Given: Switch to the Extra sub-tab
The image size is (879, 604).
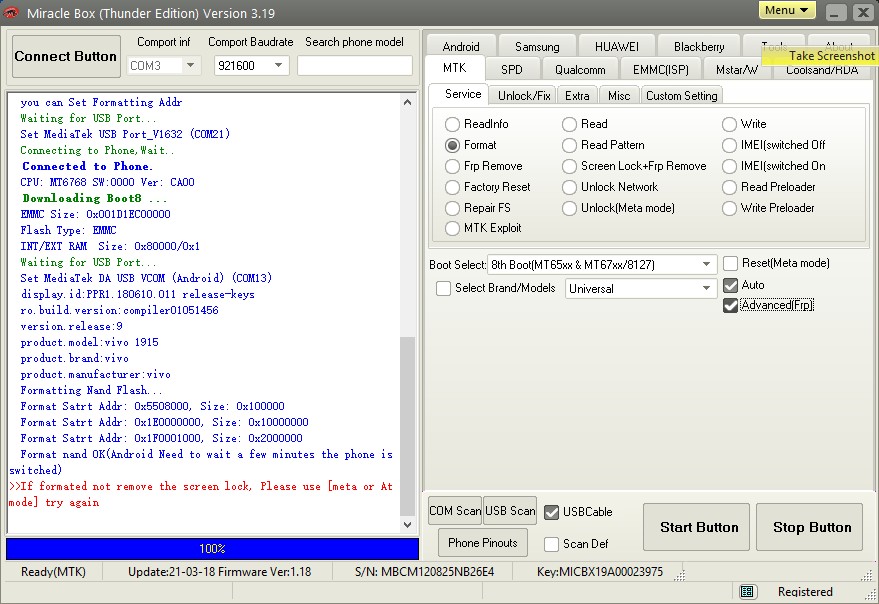Looking at the screenshot, I should [x=577, y=95].
